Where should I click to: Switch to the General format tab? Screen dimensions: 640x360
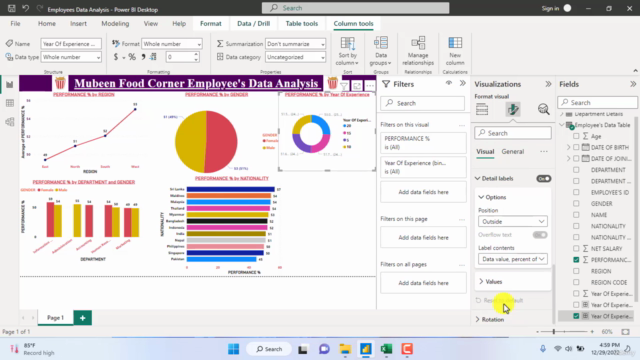[x=513, y=151]
